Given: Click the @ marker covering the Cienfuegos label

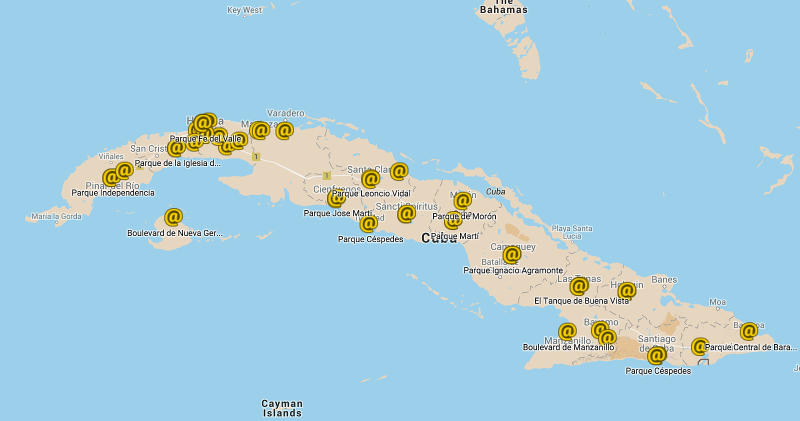Looking at the screenshot, I should [336, 198].
